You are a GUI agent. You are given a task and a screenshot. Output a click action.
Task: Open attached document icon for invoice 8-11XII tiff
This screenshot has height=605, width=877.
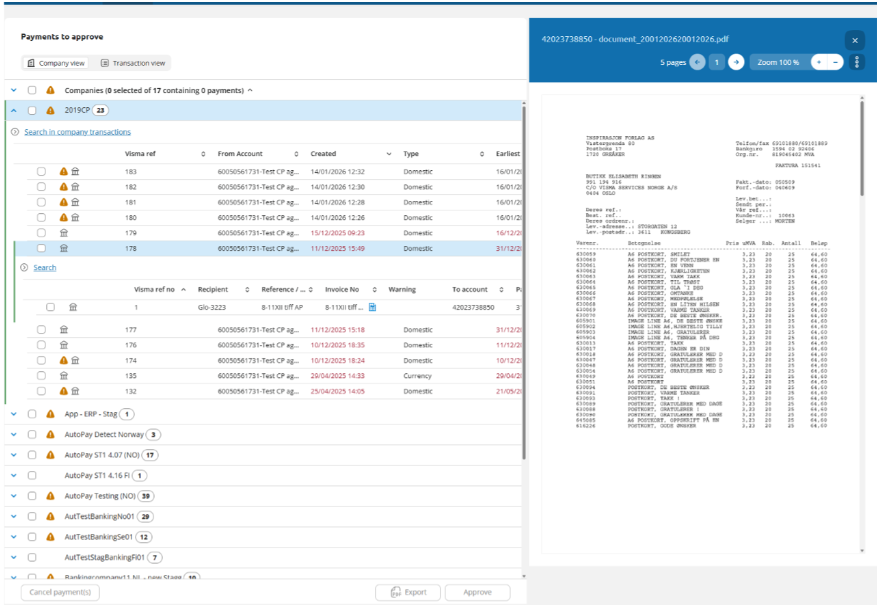(x=373, y=307)
